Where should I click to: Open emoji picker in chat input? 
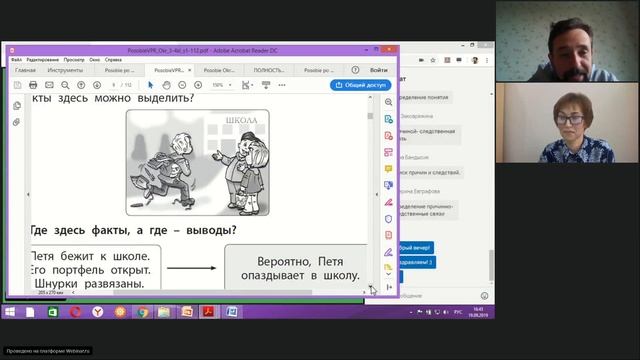coord(484,296)
